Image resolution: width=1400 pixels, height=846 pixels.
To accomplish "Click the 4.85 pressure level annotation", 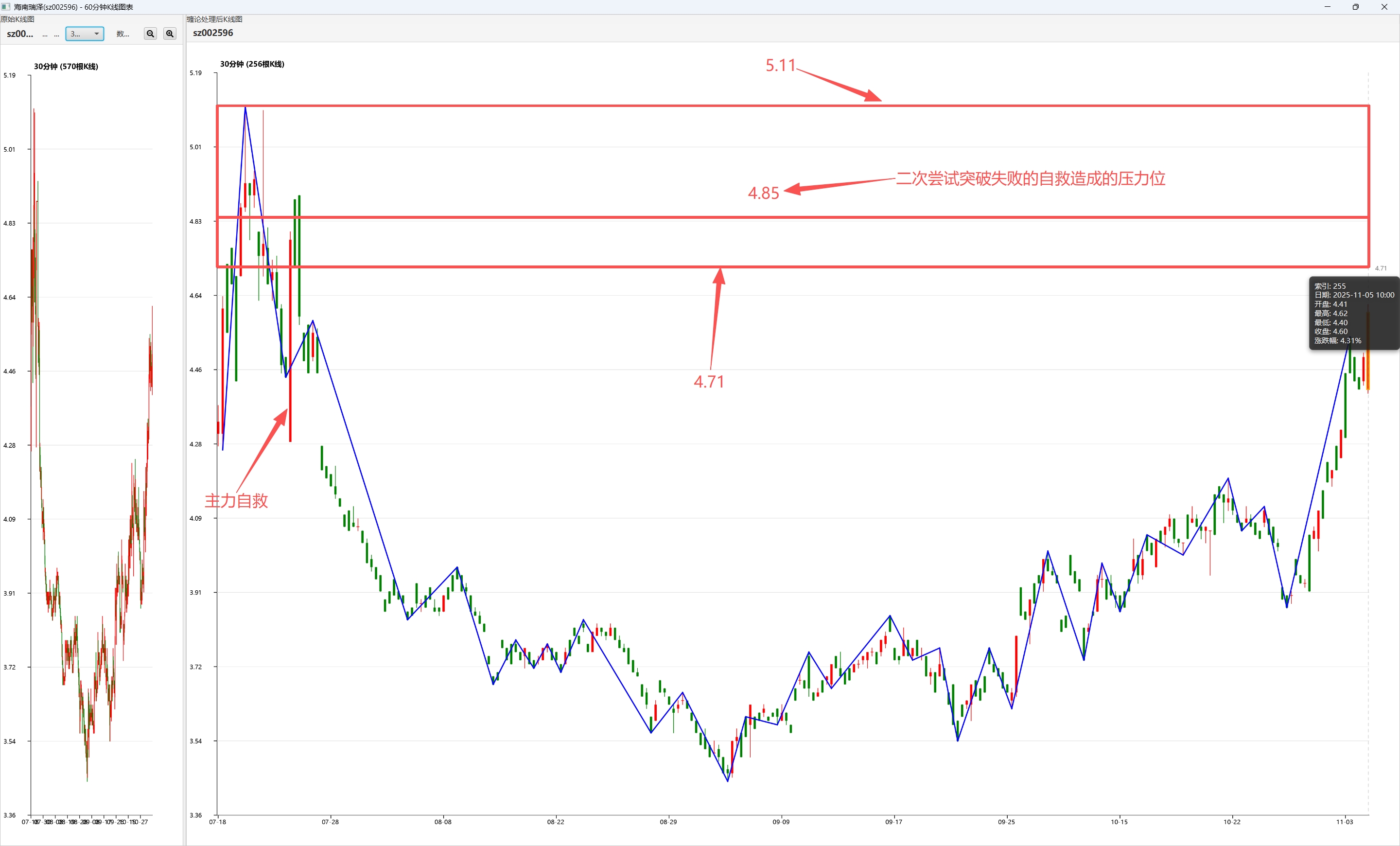I will pos(763,194).
